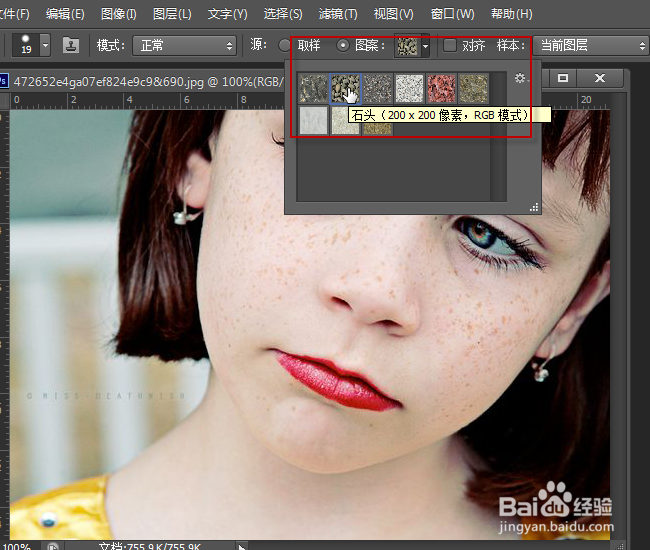Open the 图像(I) menu
Viewport: 650px width, 550px height.
pos(119,14)
